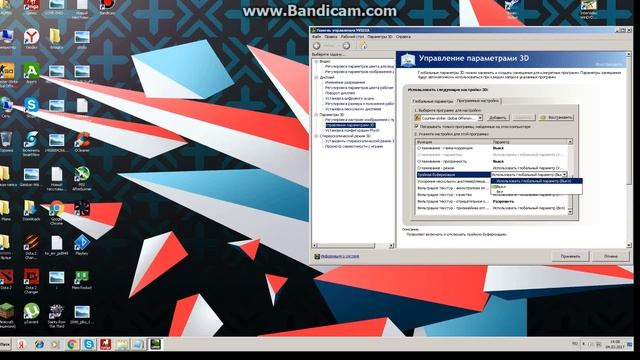Click the Добавить button
This screenshot has height=360, width=640.
click(x=497, y=118)
